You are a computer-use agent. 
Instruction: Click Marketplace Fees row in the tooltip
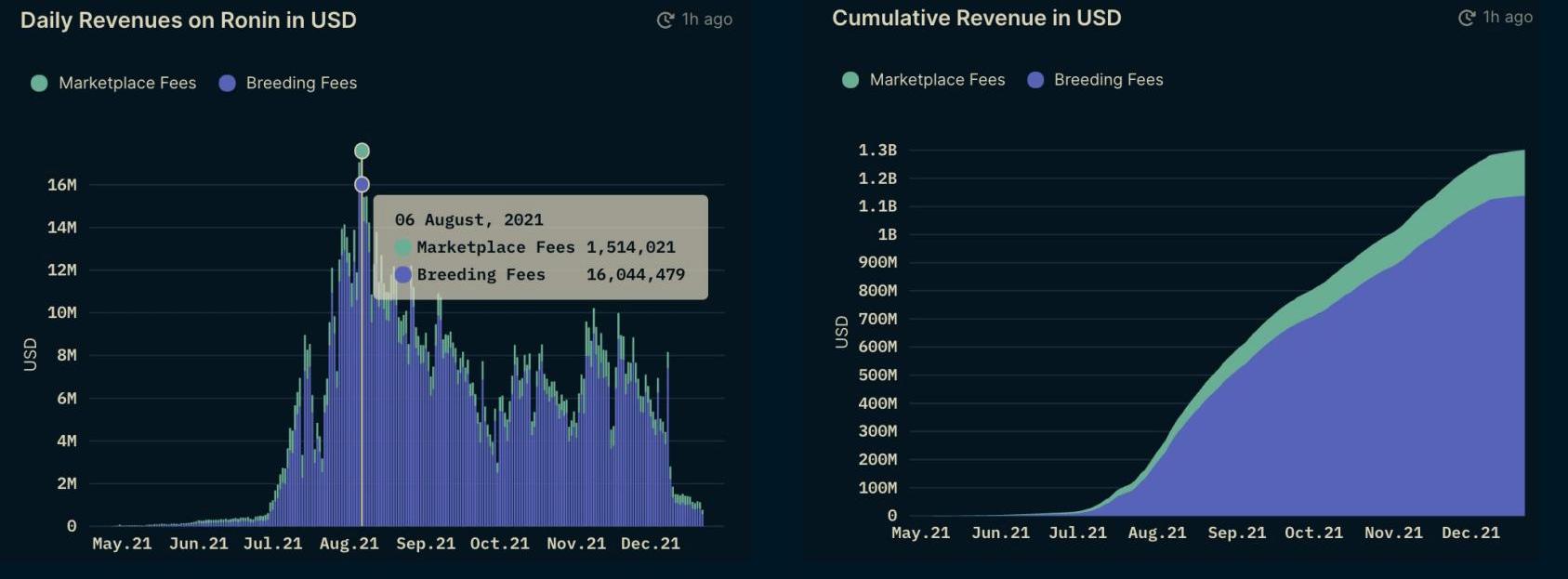click(534, 247)
